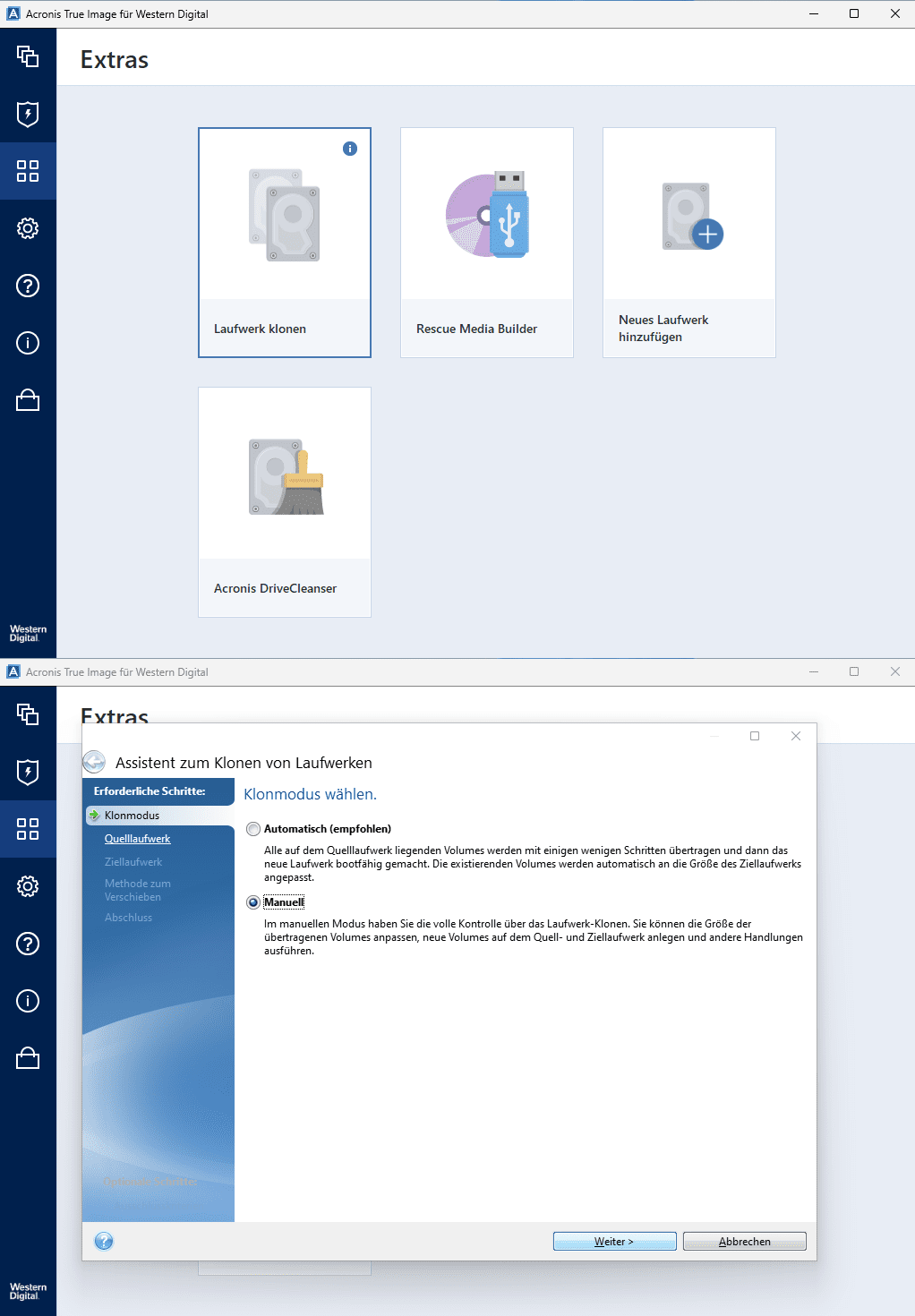
Task: Select Extras grid icon in lower window sidebar
Action: point(28,829)
